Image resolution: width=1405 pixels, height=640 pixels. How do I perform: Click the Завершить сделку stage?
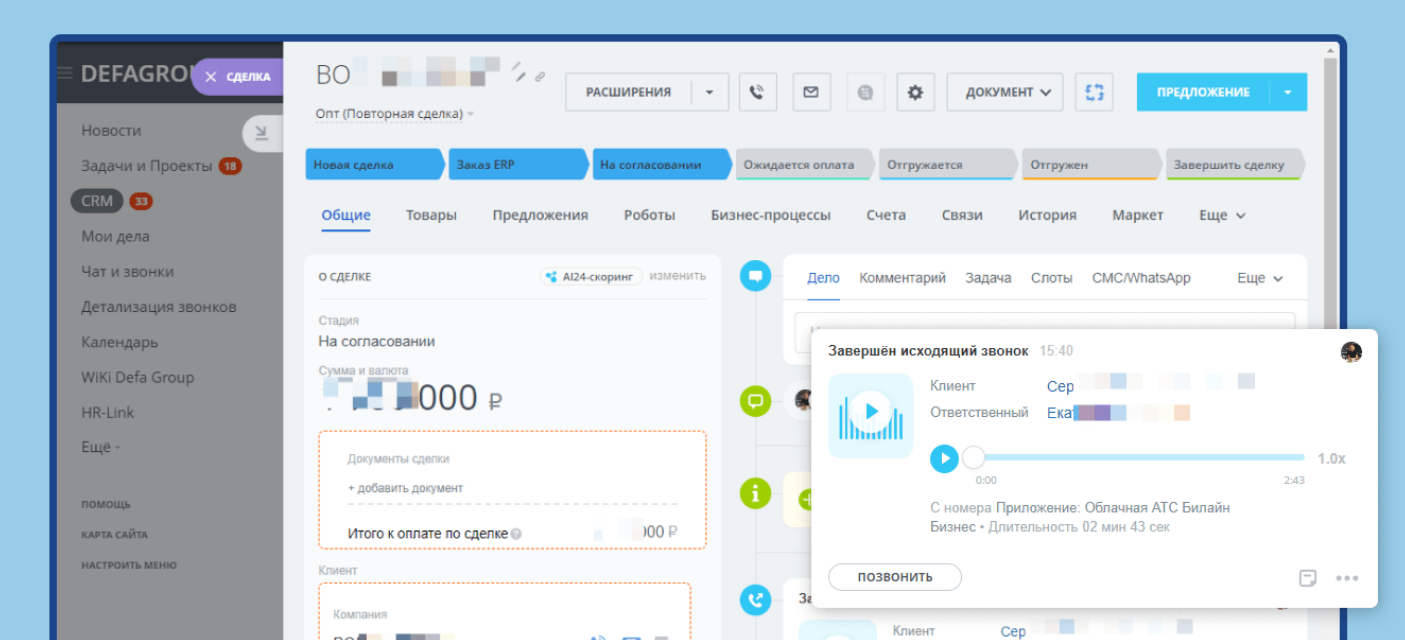click(x=1235, y=165)
